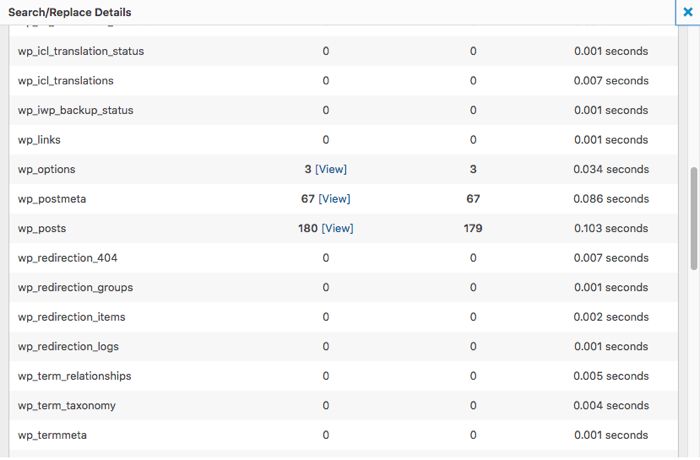Select the wp_posts table name
700x460 pixels.
[x=43, y=228]
